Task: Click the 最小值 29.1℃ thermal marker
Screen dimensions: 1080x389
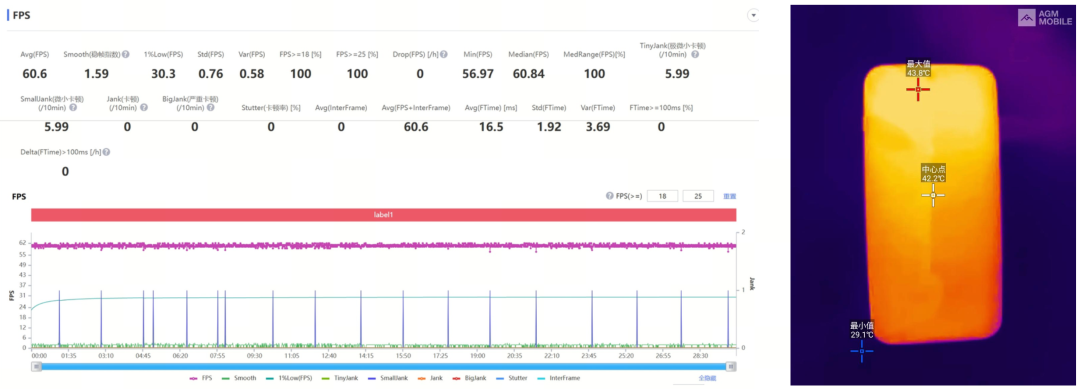Action: pyautogui.click(x=862, y=351)
